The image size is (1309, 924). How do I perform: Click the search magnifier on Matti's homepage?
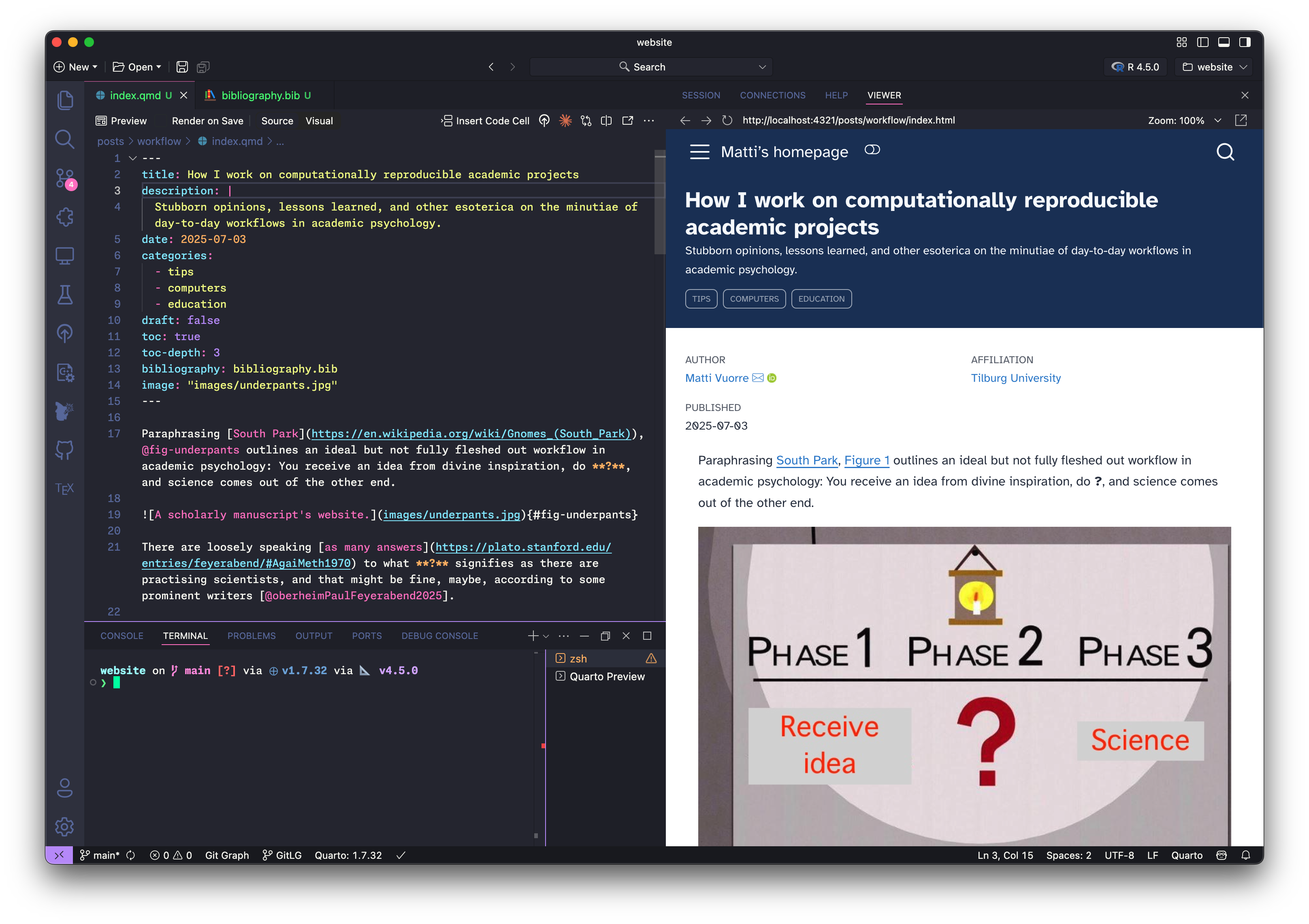click(x=1225, y=152)
